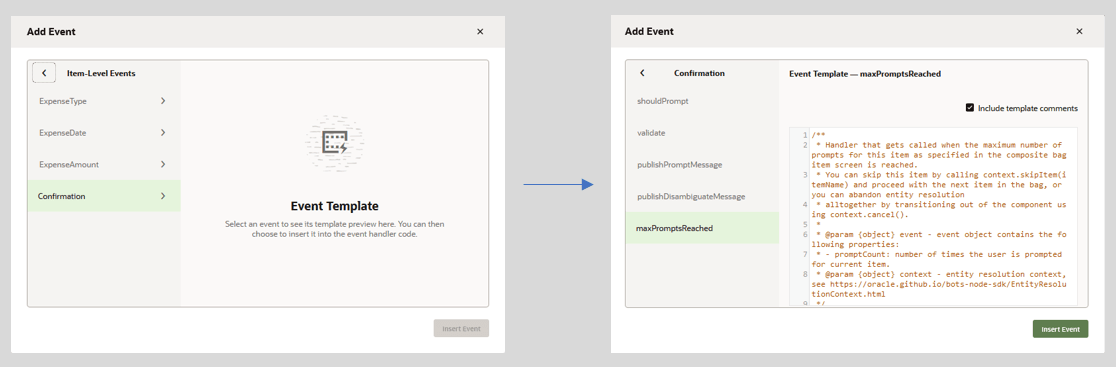This screenshot has width=1116, height=367.
Task: Click the Item-Level Events header text
Action: pyautogui.click(x=101, y=73)
